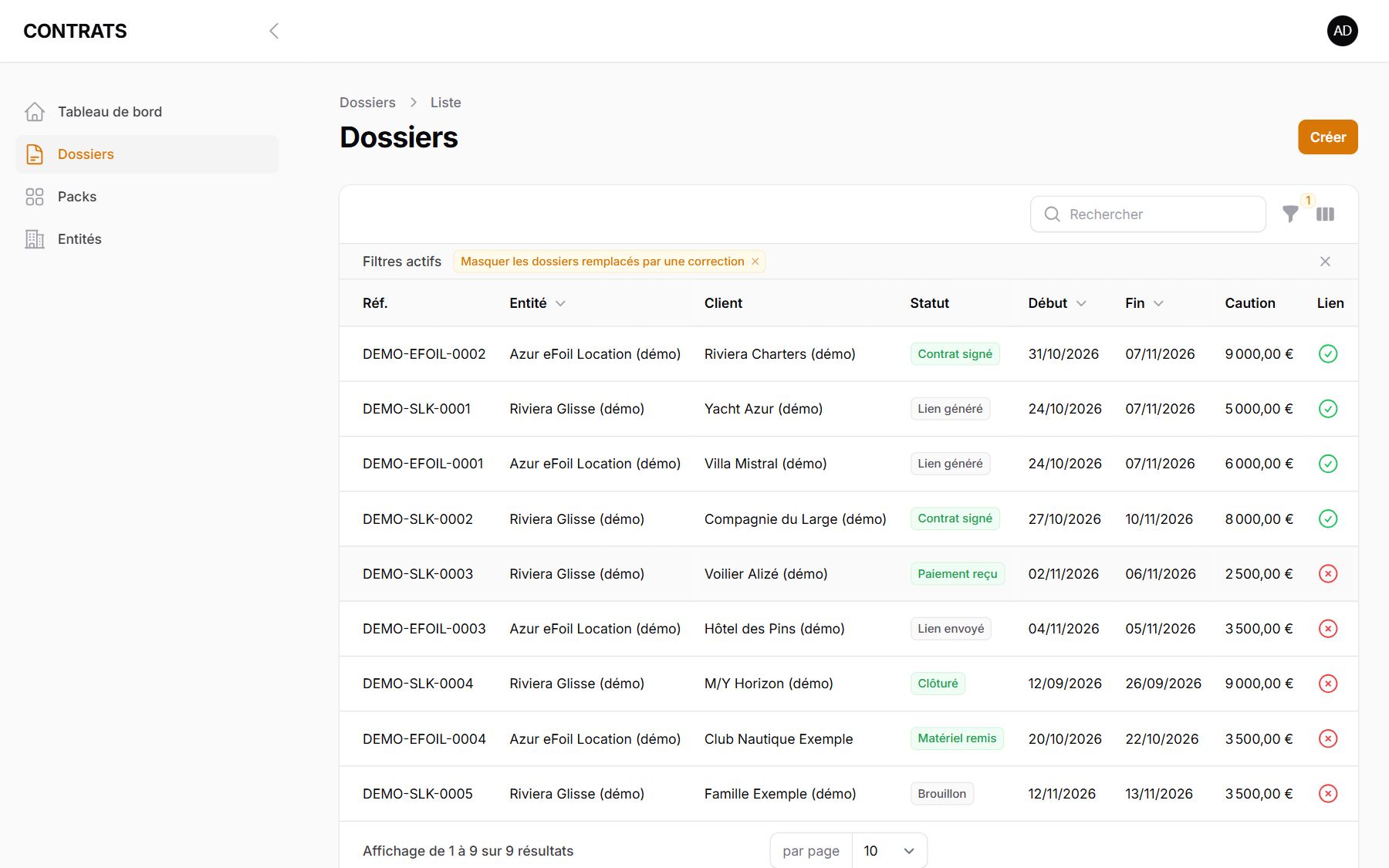Collapse the sidebar with the chevron arrow
Screen dimensions: 1389x868
pyautogui.click(x=274, y=31)
